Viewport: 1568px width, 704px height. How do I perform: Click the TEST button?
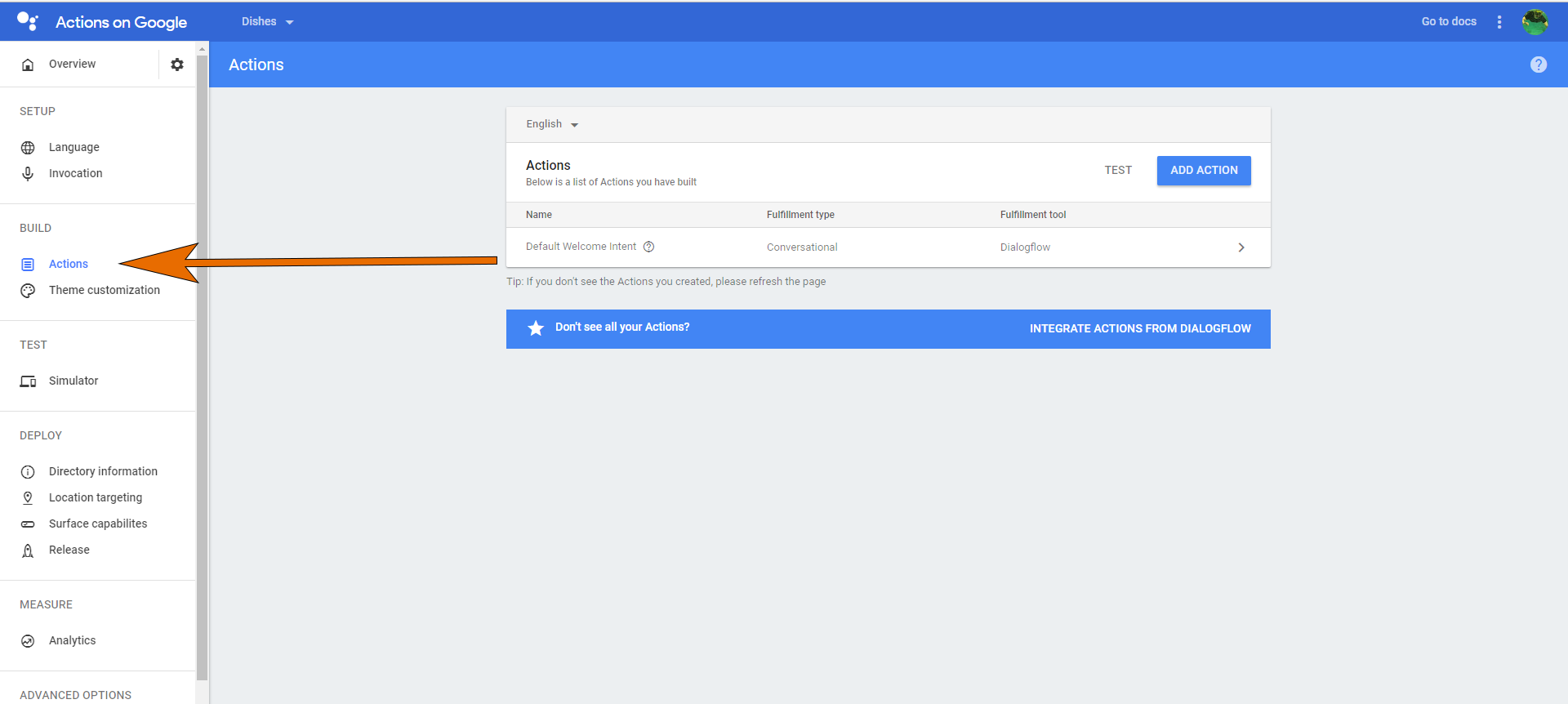pos(1118,171)
